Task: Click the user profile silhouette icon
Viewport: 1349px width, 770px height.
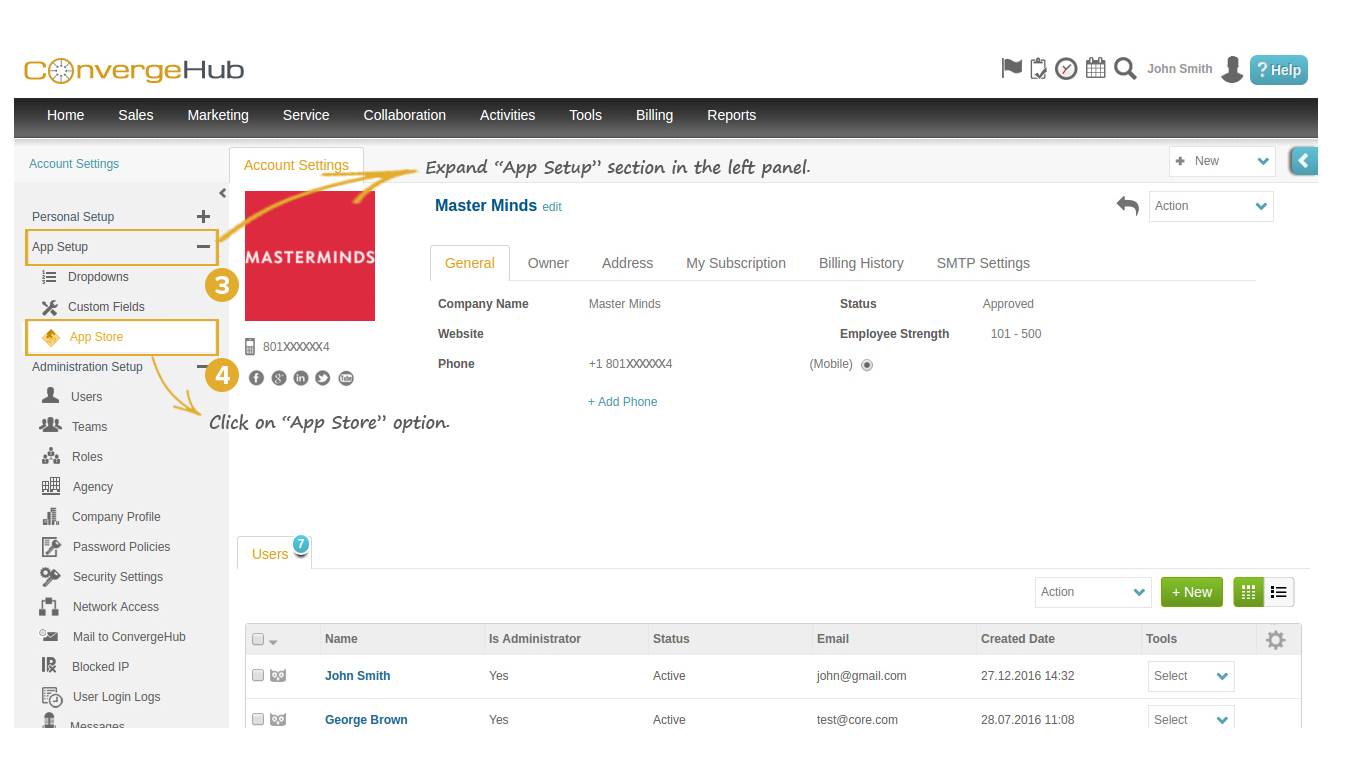Action: click(x=1232, y=69)
